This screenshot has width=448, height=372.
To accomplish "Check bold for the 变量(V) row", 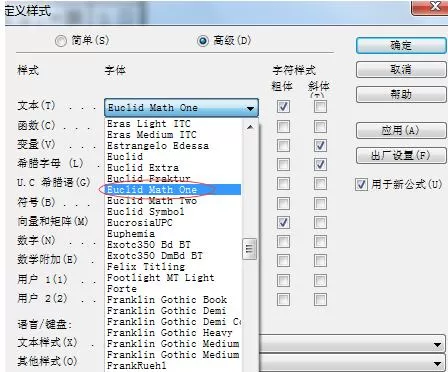I will [283, 145].
